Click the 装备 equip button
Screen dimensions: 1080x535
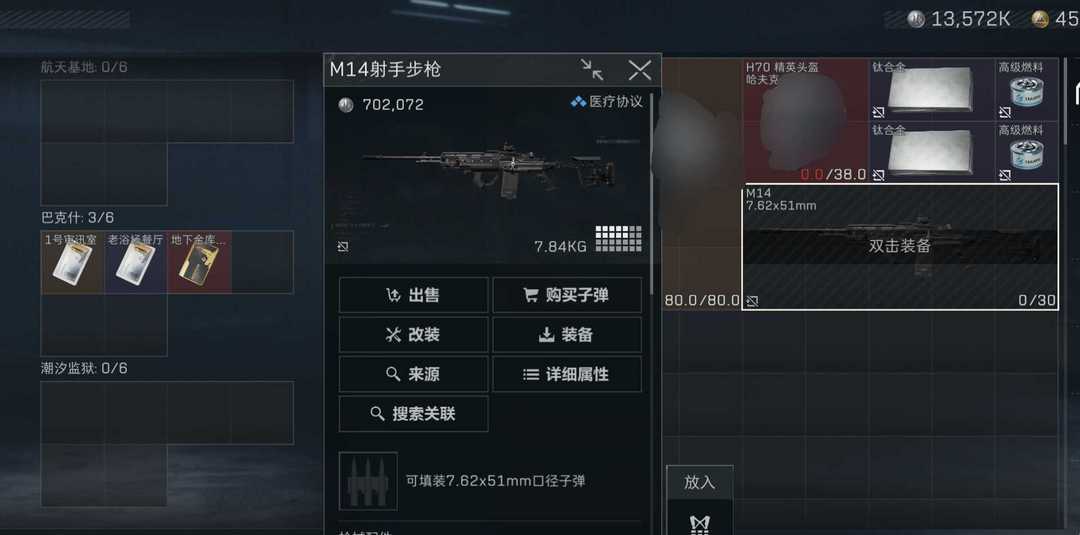pyautogui.click(x=567, y=335)
